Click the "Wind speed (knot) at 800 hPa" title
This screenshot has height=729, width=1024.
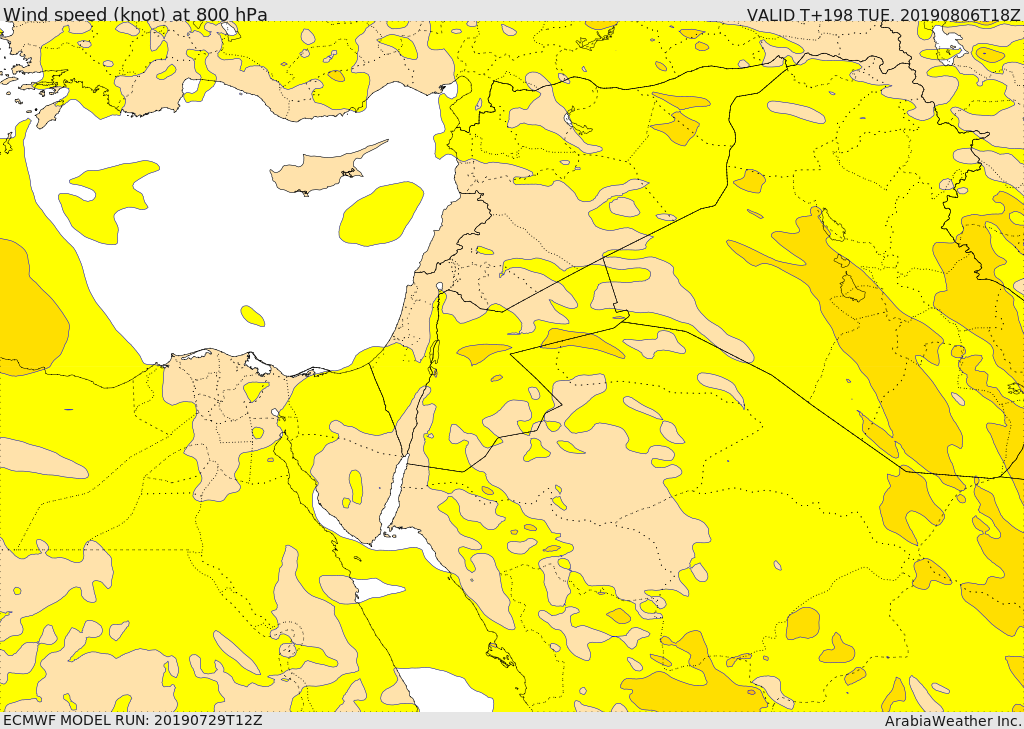[x=136, y=14]
